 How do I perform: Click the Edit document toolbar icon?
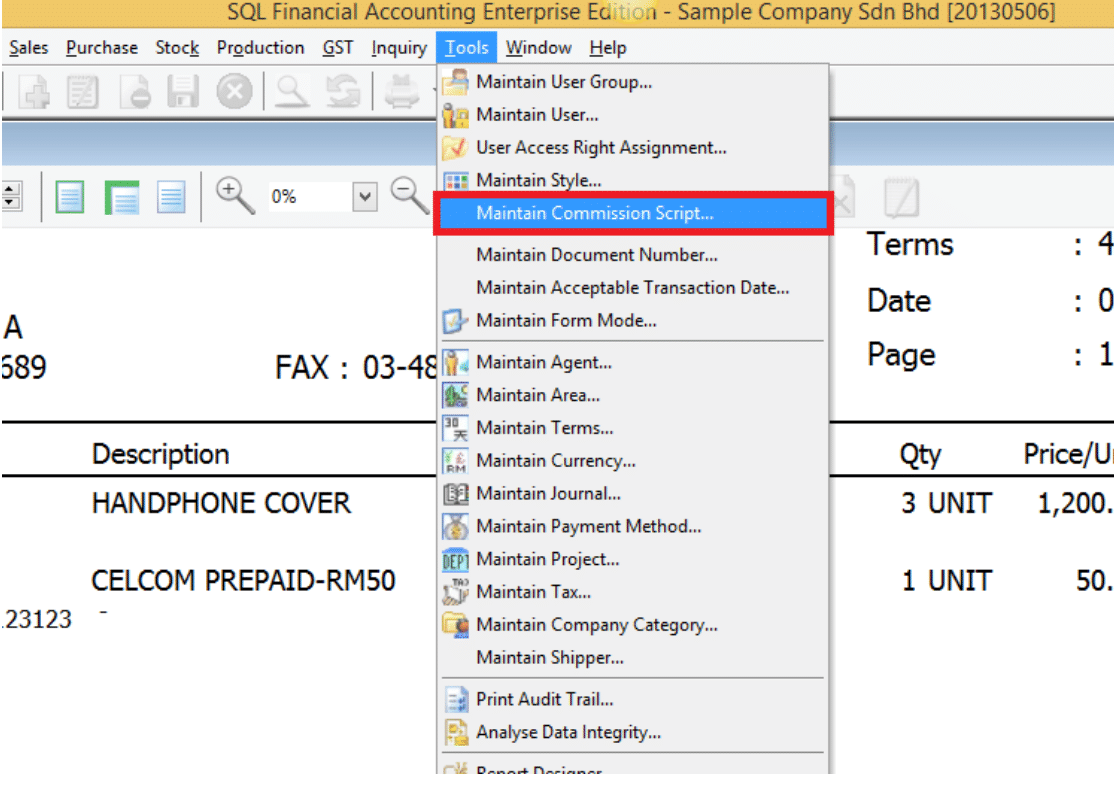pos(84,92)
